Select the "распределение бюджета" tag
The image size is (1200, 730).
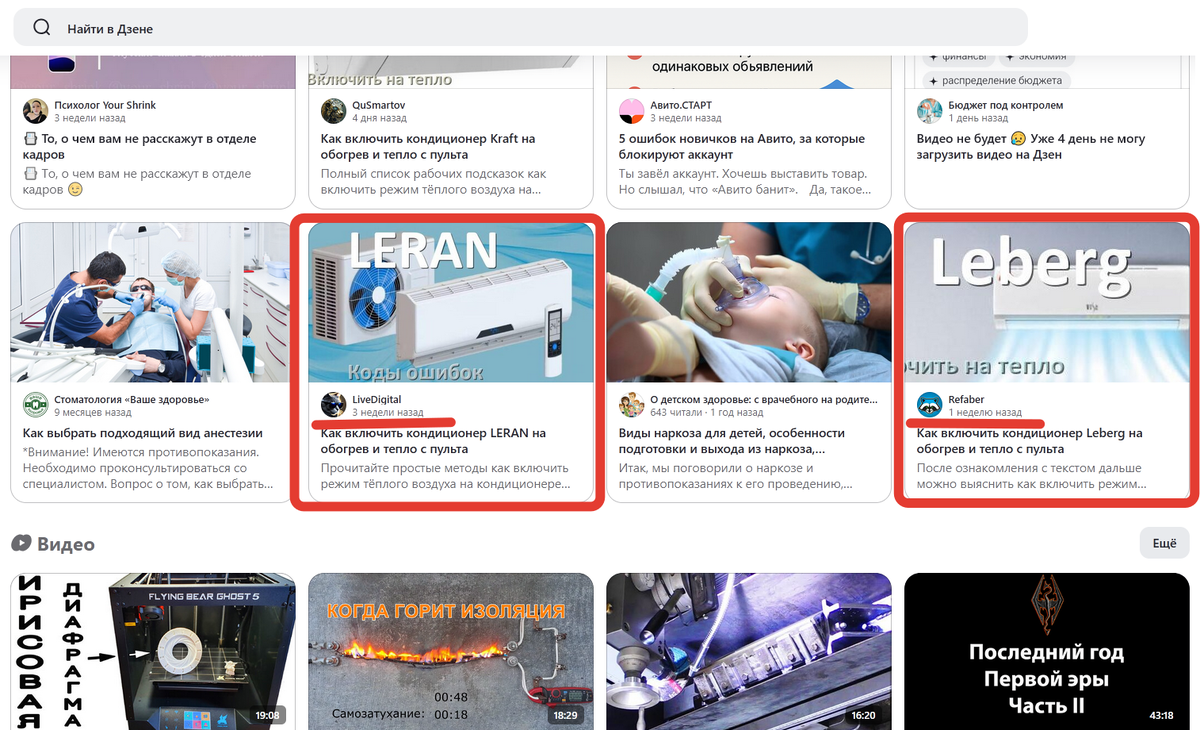[995, 80]
